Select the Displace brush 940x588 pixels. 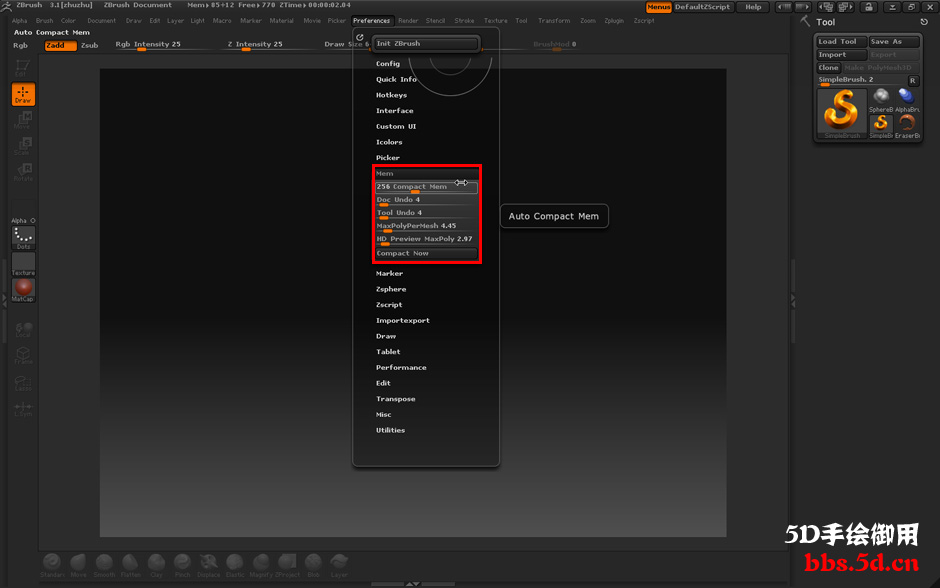(209, 565)
